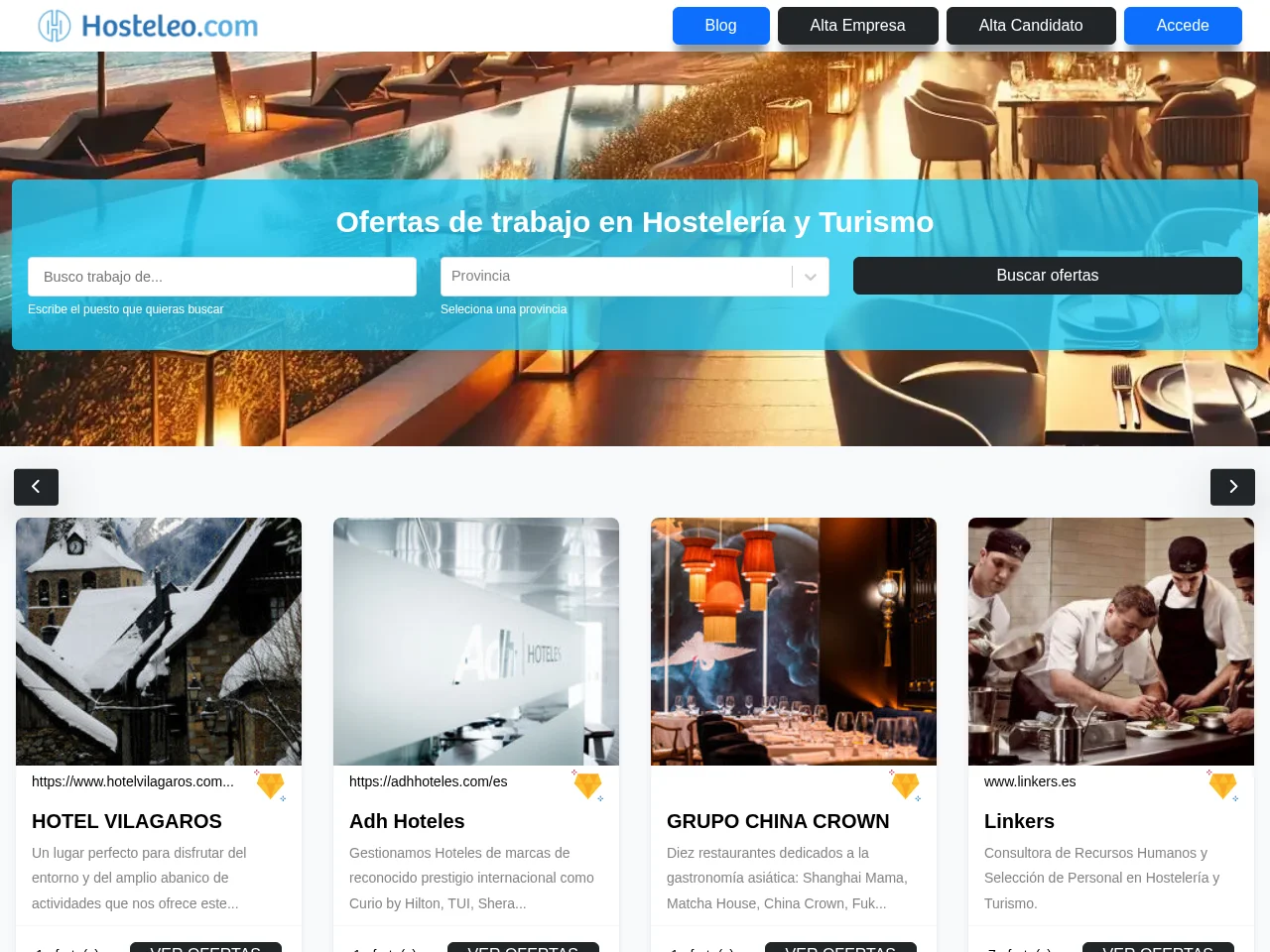The image size is (1270, 952).
Task: Advance carousel with right arrow button
Action: point(1232,487)
